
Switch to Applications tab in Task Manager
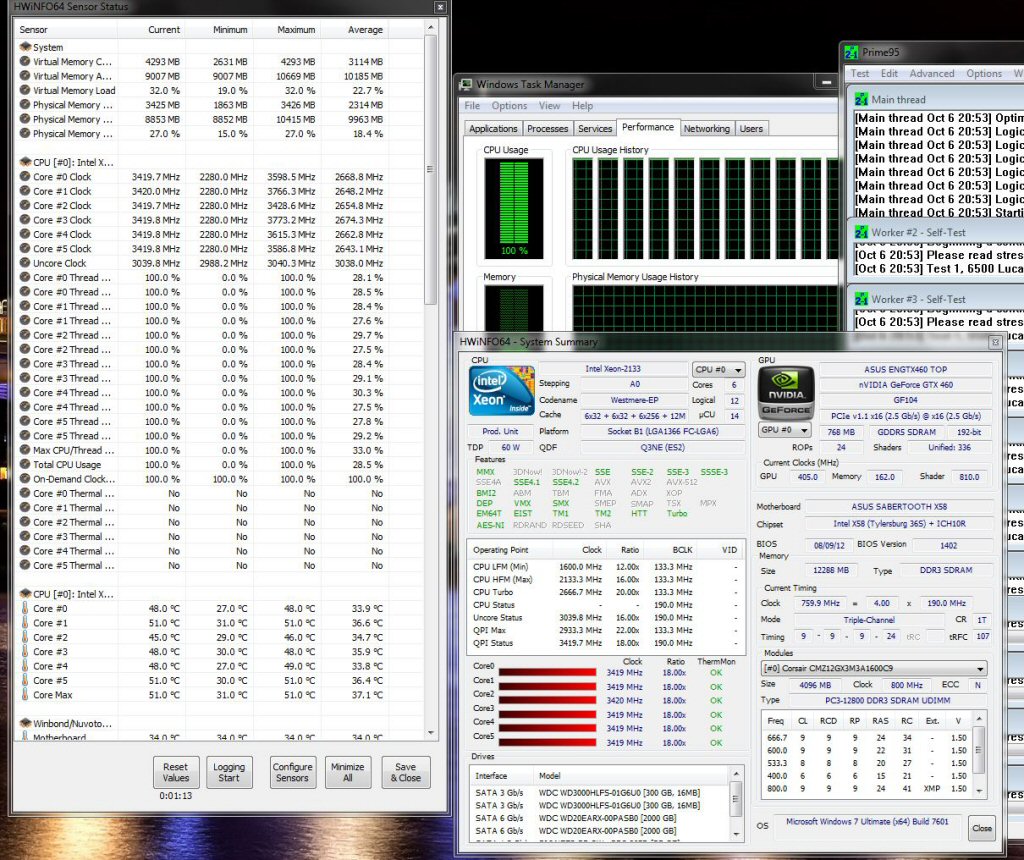(493, 129)
